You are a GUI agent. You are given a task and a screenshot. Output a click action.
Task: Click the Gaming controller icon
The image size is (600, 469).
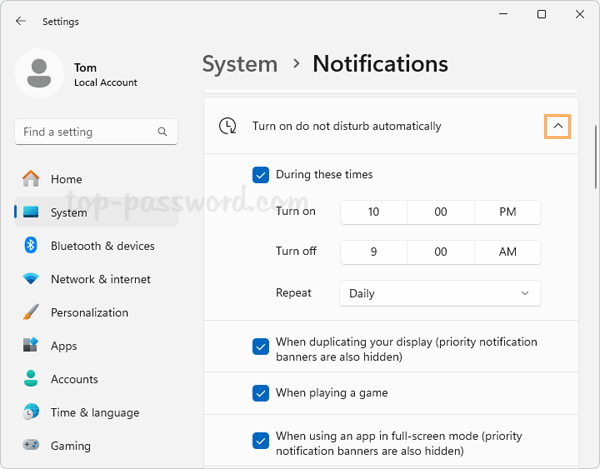click(x=31, y=446)
